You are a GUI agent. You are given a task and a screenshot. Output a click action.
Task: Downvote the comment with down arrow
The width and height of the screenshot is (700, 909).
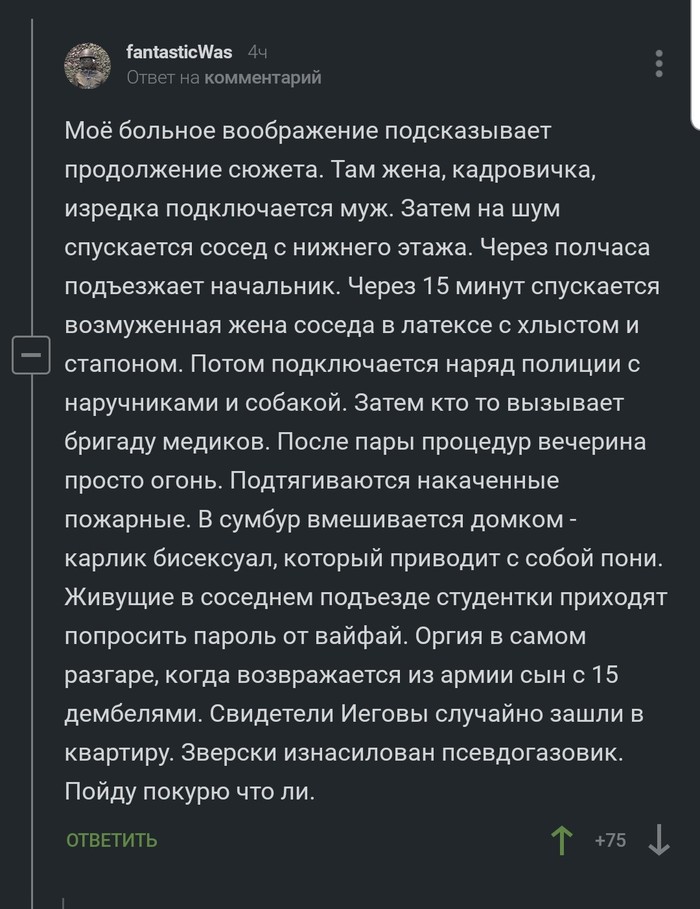pyautogui.click(x=659, y=840)
